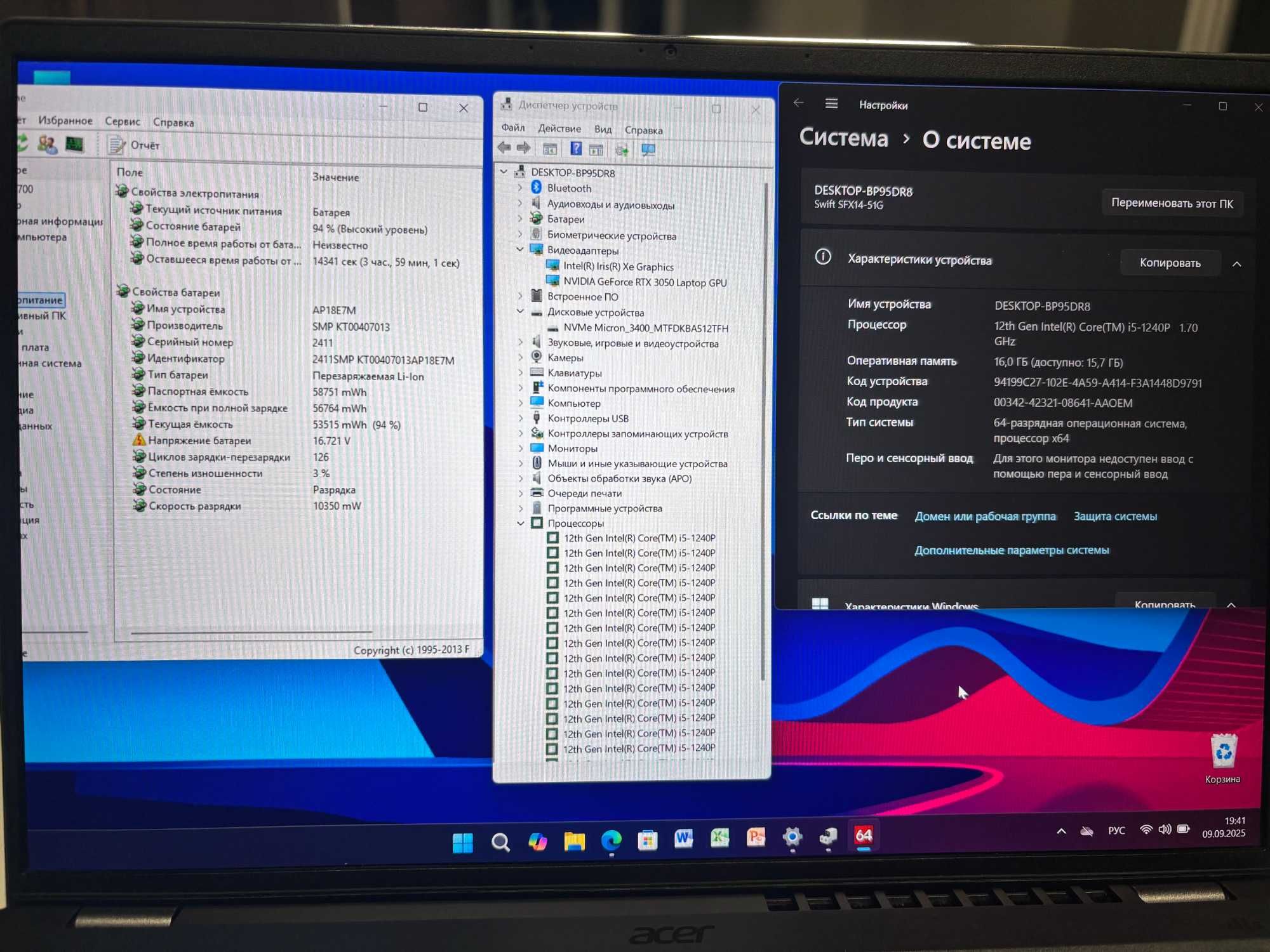Open Excel from the taskbar
This screenshot has height=952, width=1270.
click(x=719, y=838)
